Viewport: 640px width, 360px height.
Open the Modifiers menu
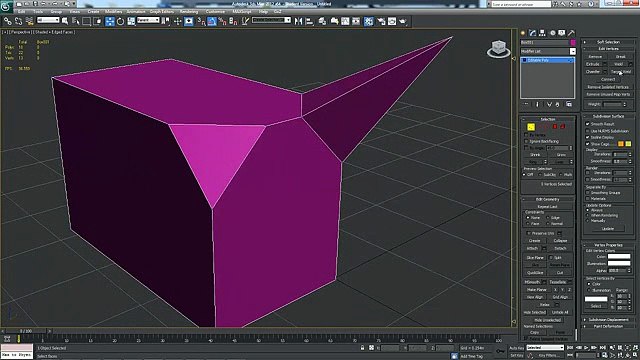click(x=113, y=11)
